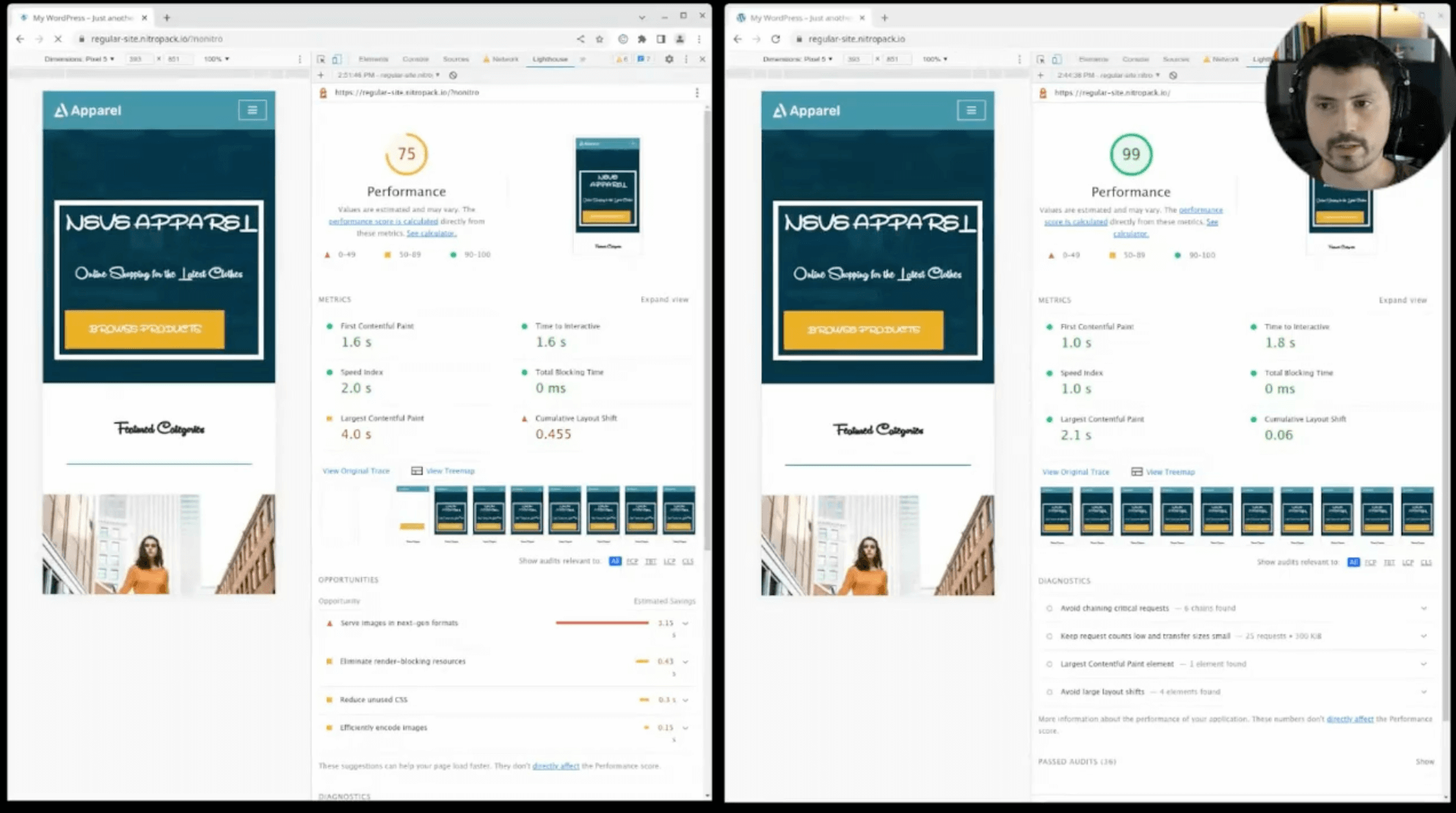The height and width of the screenshot is (813, 1456).
Task: Start a new Lighthouse report with the plus icon
Action: 321,74
